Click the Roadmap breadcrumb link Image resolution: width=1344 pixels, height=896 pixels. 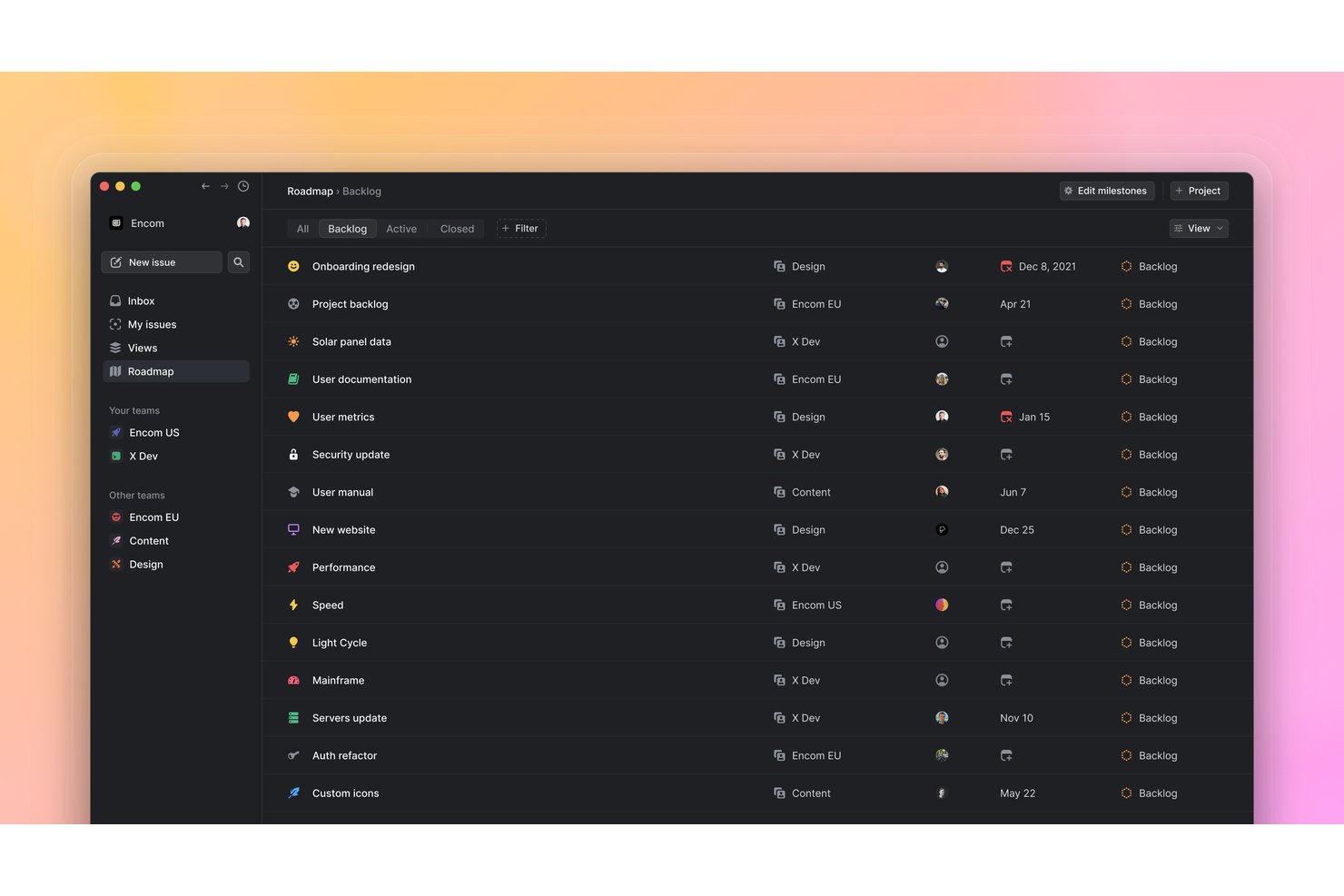click(x=310, y=192)
